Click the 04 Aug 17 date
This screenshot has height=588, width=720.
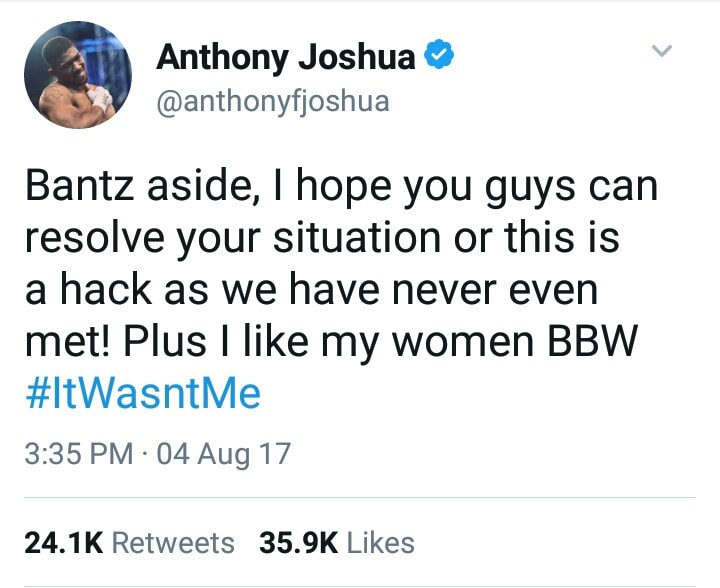click(224, 454)
